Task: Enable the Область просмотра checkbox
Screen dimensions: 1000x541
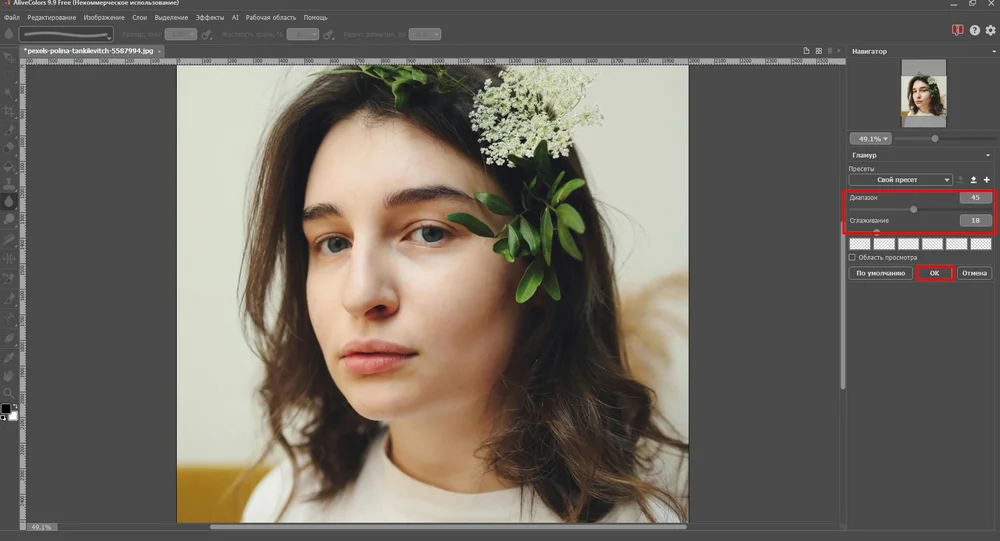Action: click(x=852, y=257)
